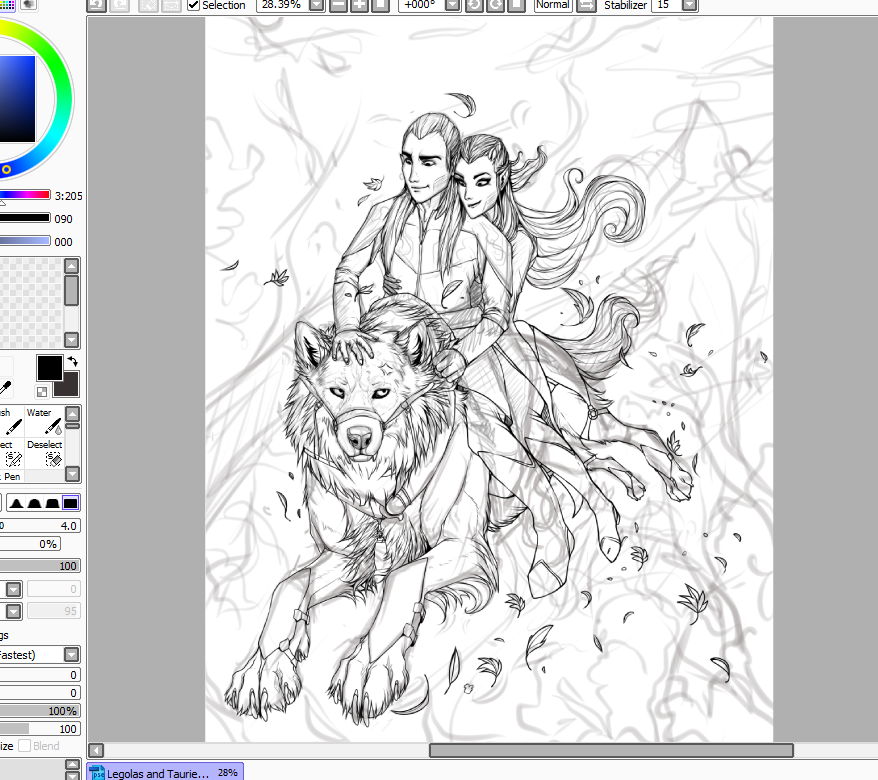The width and height of the screenshot is (878, 780).
Task: Adjust the bottom slider showing 100
Action: coord(39,728)
